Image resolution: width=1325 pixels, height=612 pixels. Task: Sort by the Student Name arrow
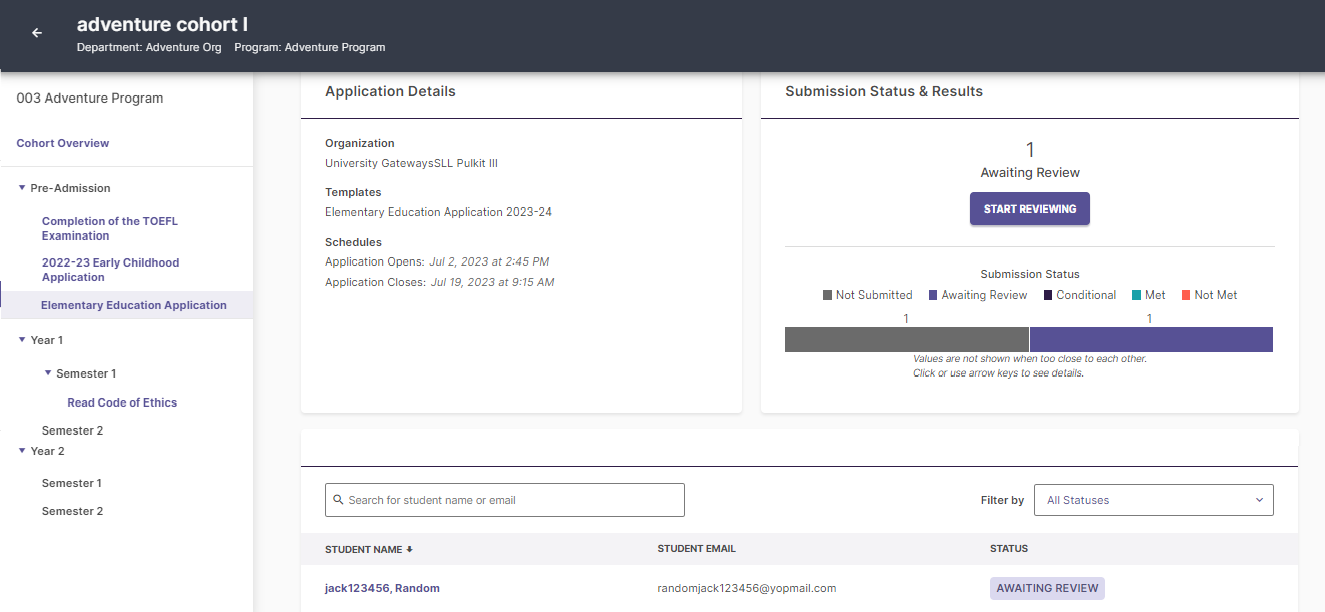point(409,549)
